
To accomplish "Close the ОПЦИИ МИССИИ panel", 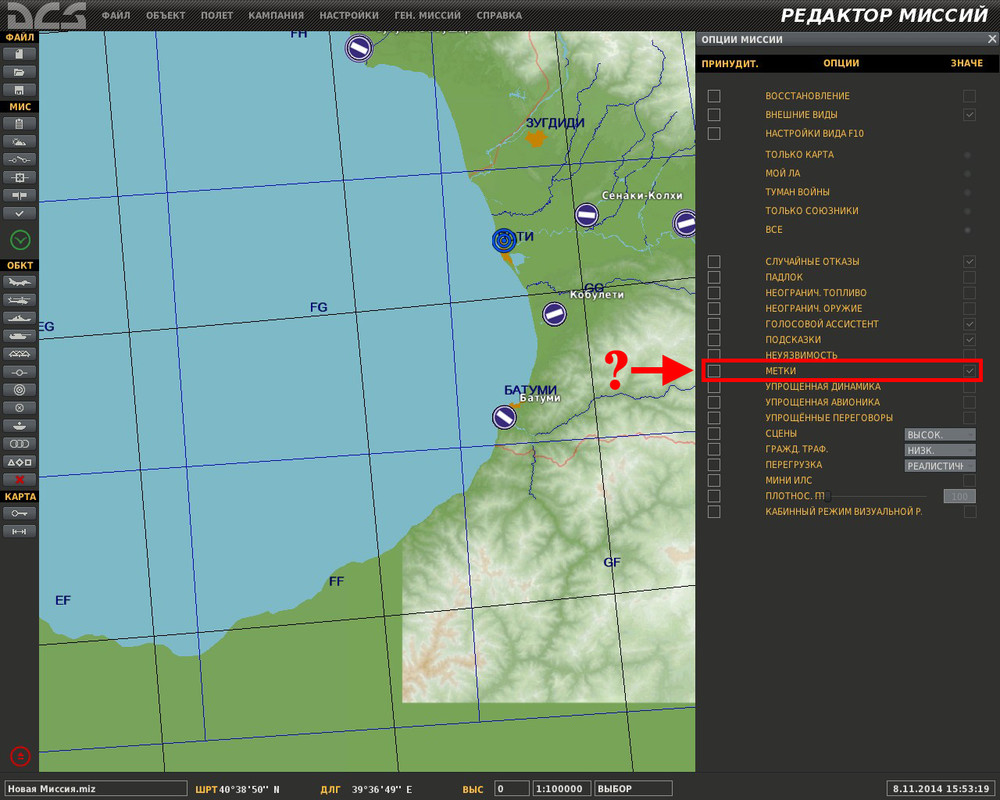I will [x=992, y=40].
